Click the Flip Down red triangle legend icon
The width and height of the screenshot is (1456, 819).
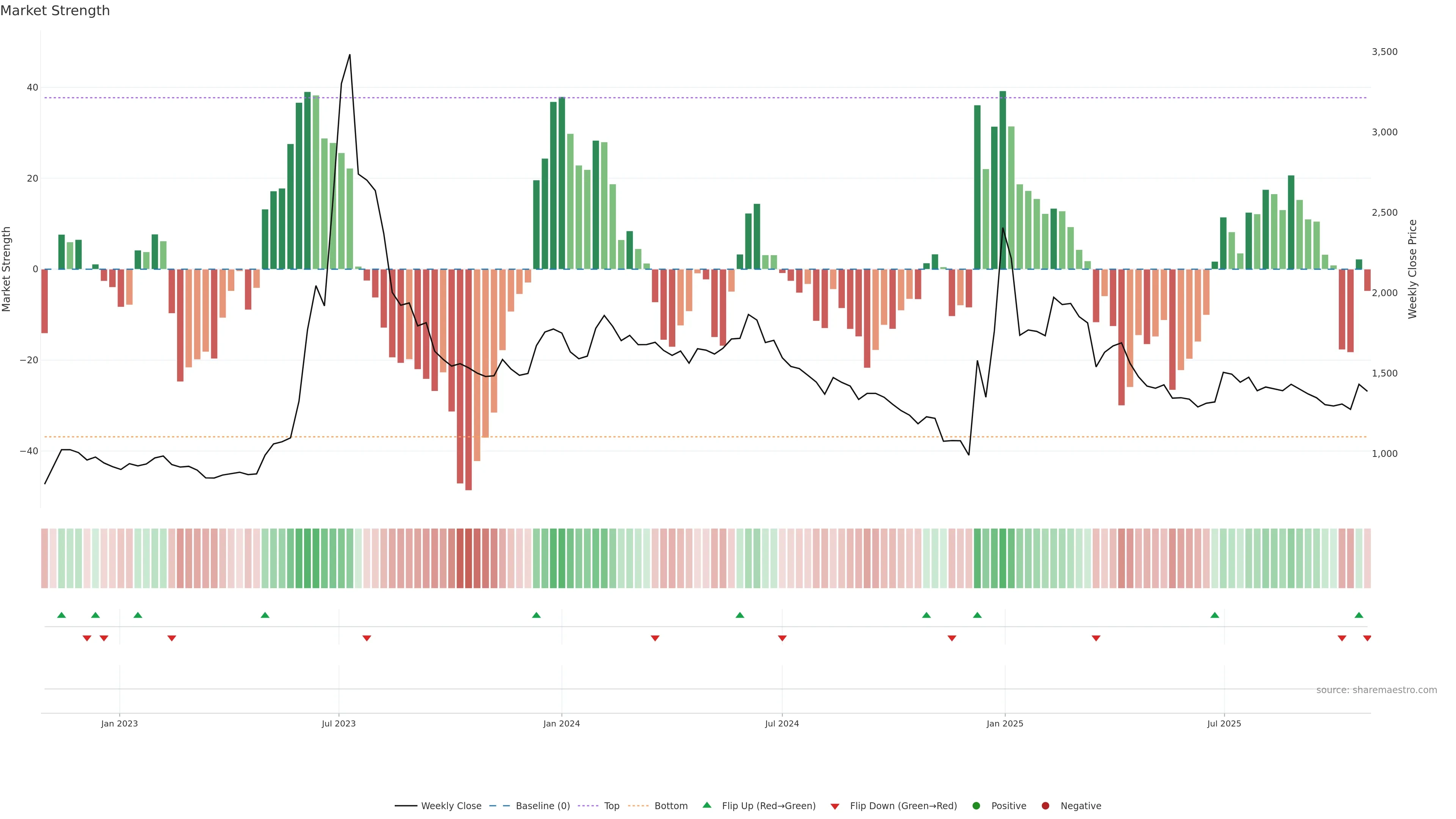tap(835, 806)
